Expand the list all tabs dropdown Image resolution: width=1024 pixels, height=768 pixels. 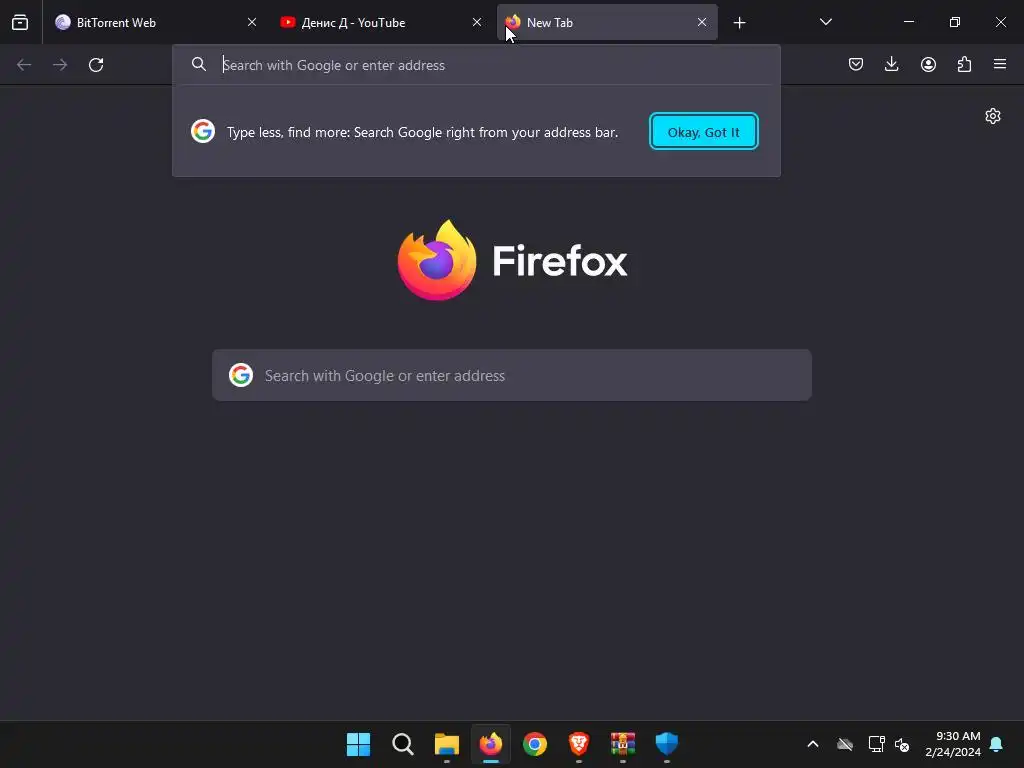[x=825, y=22]
